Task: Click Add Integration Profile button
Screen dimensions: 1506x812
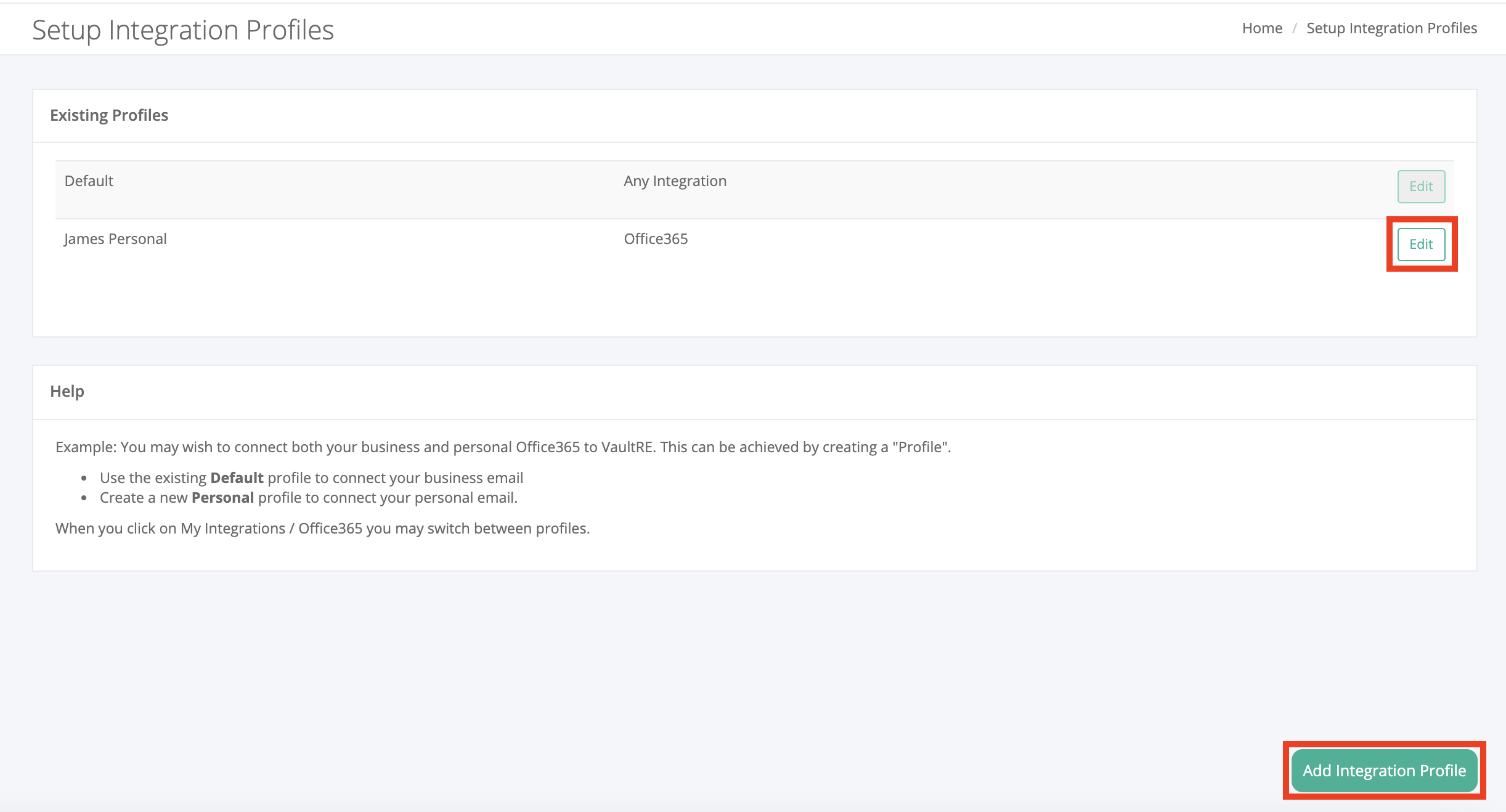Action: 1384,771
